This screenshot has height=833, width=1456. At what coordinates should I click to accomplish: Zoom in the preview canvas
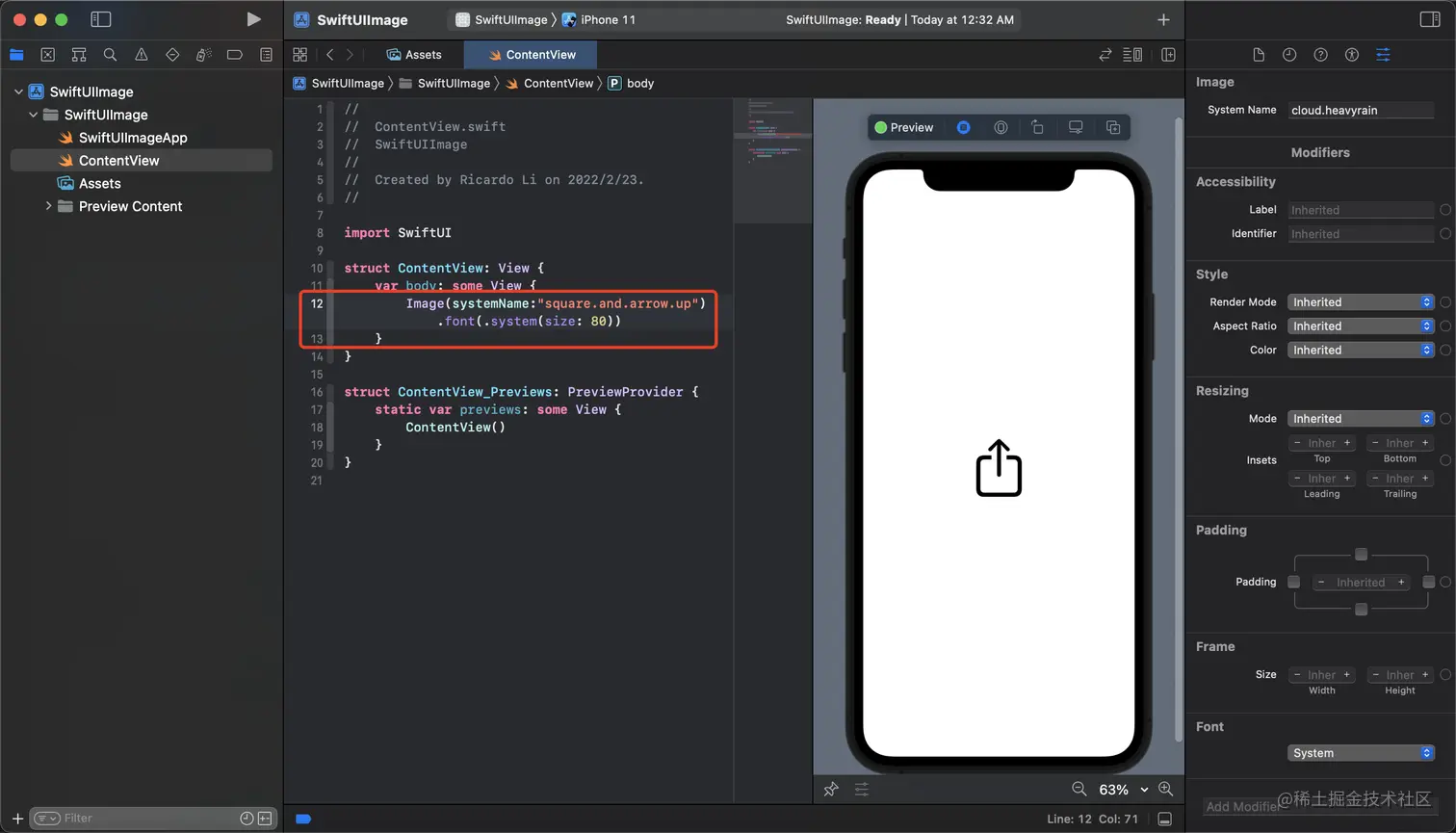click(1165, 789)
